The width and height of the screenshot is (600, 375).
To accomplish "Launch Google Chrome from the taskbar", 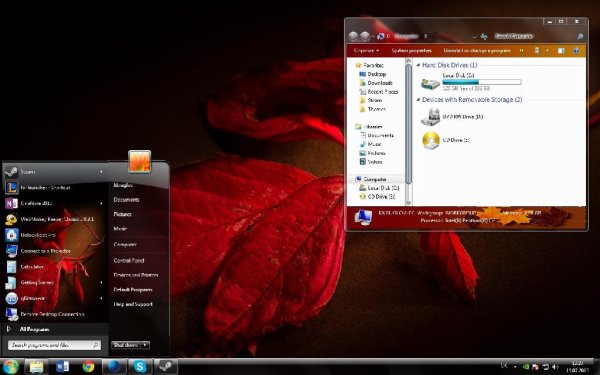I will (x=88, y=367).
